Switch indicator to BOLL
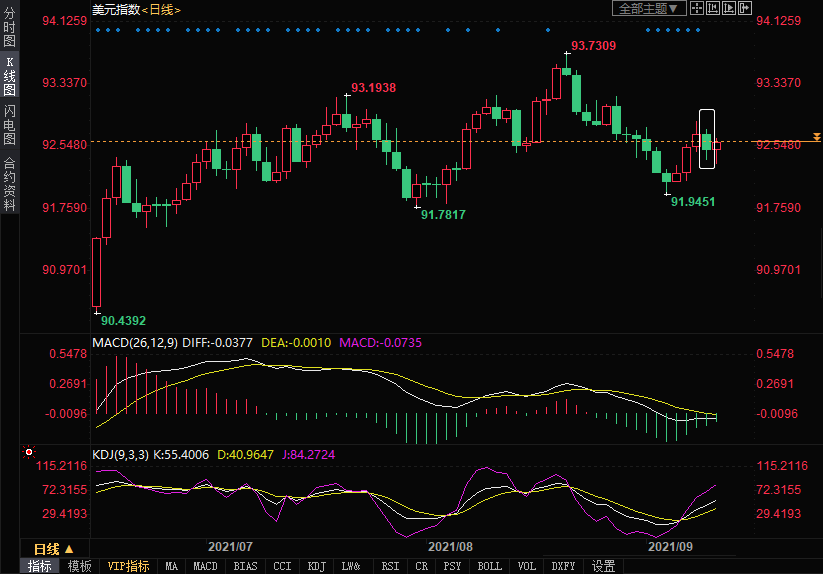823x574 pixels. pos(489,566)
